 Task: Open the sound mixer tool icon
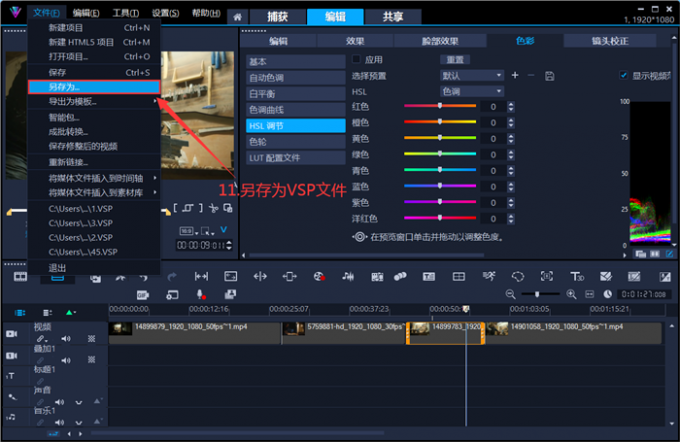(x=348, y=276)
